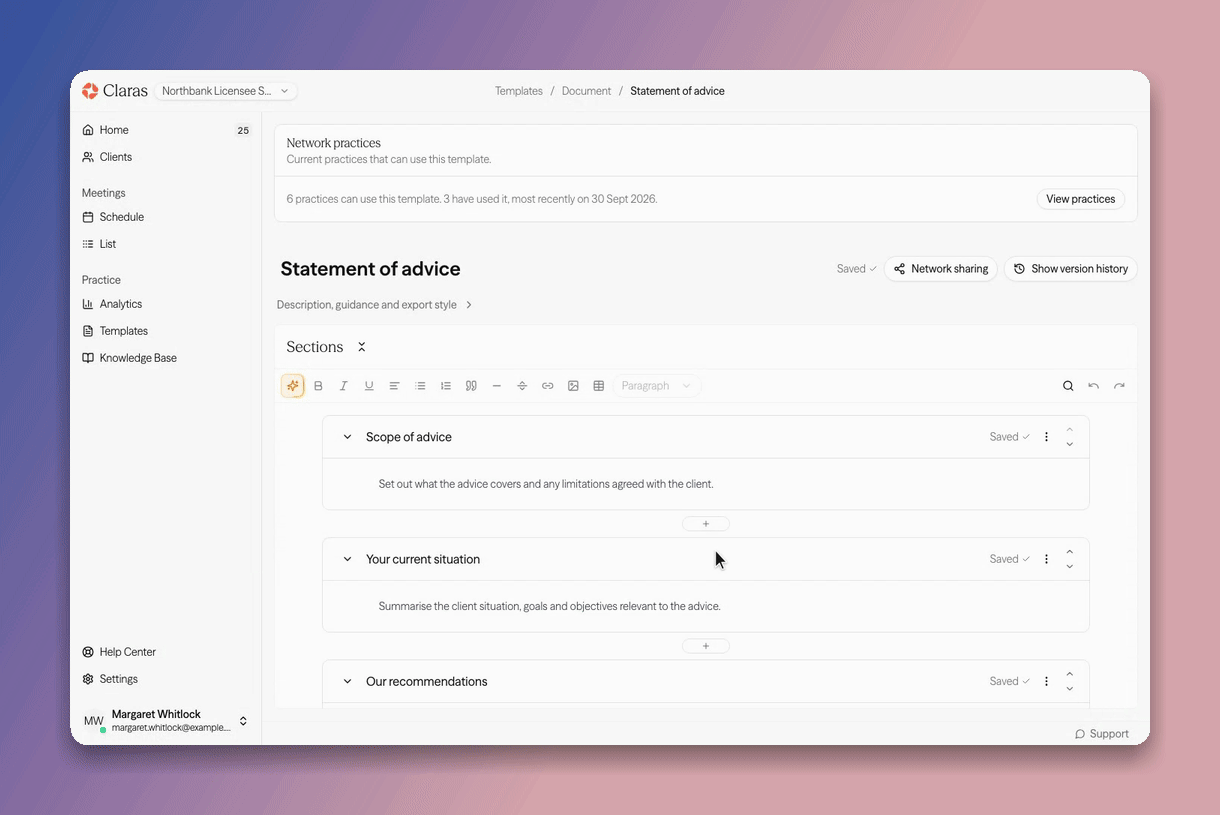Image resolution: width=1220 pixels, height=815 pixels.
Task: Click the AI sparkle button in the editor toolbar
Action: pos(293,386)
